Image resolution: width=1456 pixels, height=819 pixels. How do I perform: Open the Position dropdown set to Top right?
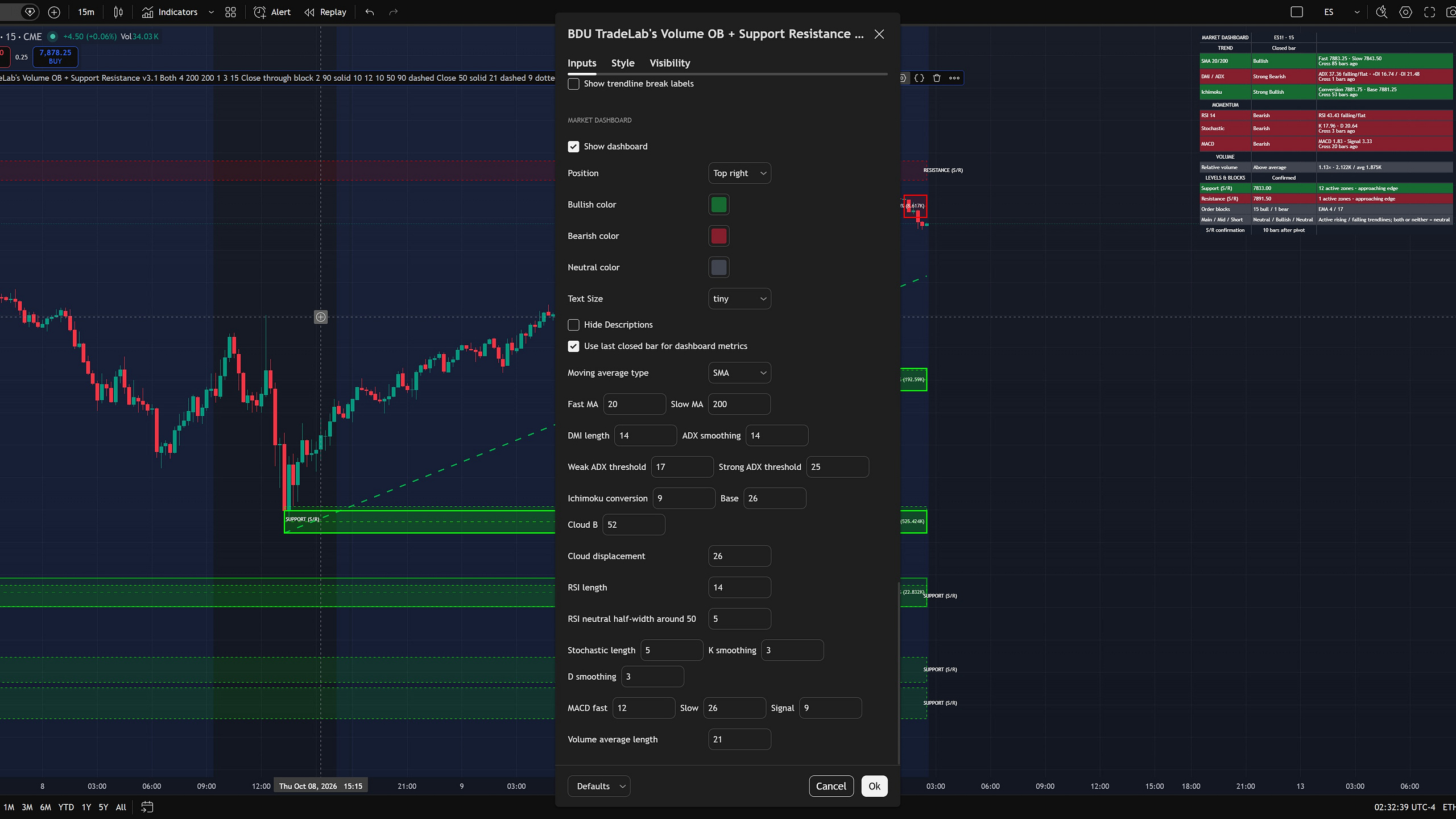pos(739,173)
